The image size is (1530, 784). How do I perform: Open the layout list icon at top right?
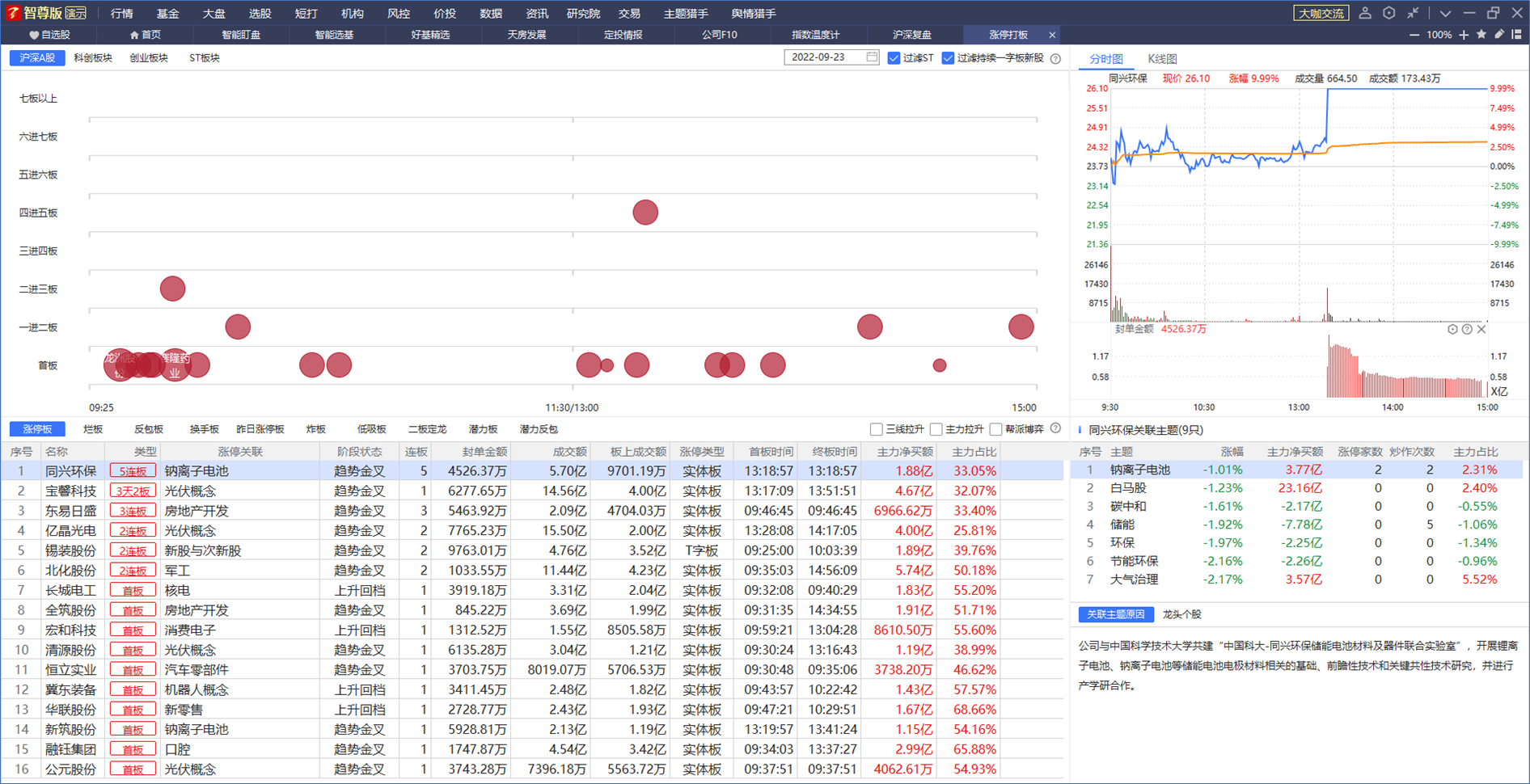tap(1517, 35)
